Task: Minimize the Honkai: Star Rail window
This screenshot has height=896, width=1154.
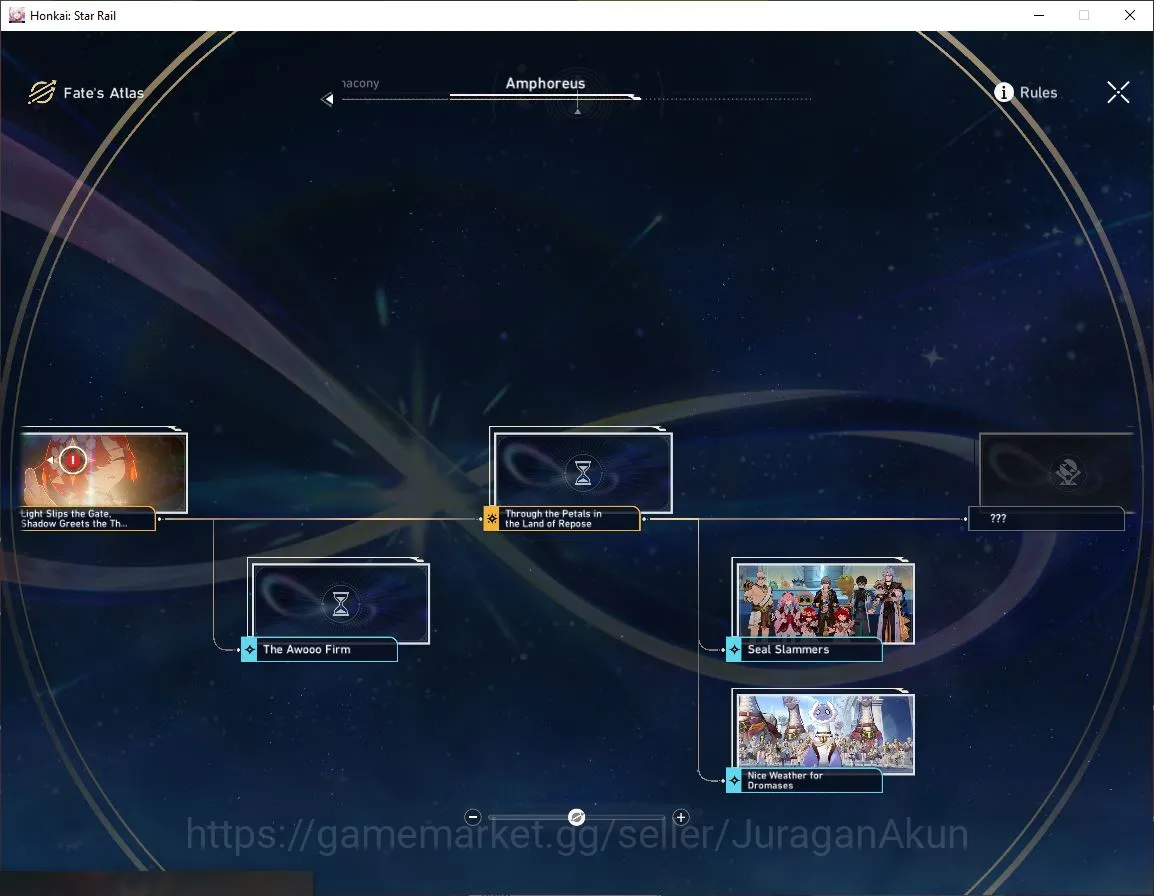Action: [1038, 15]
